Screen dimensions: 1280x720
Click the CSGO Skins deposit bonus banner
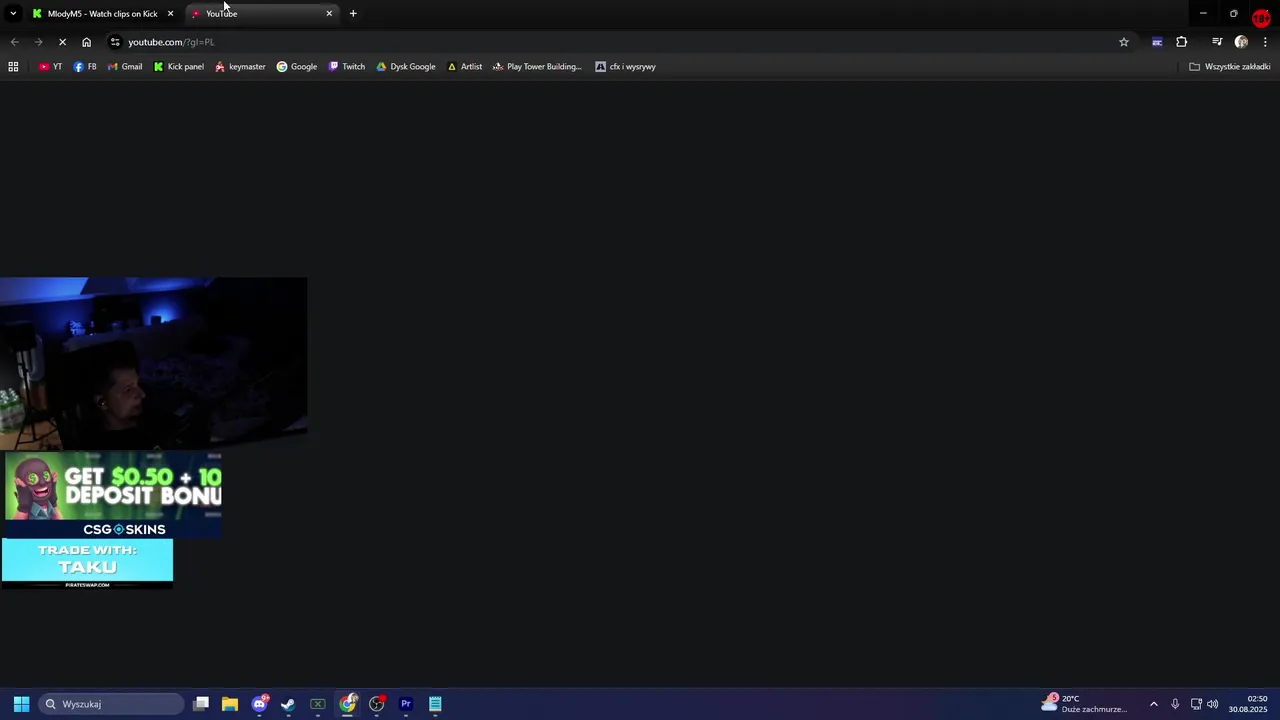[113, 494]
